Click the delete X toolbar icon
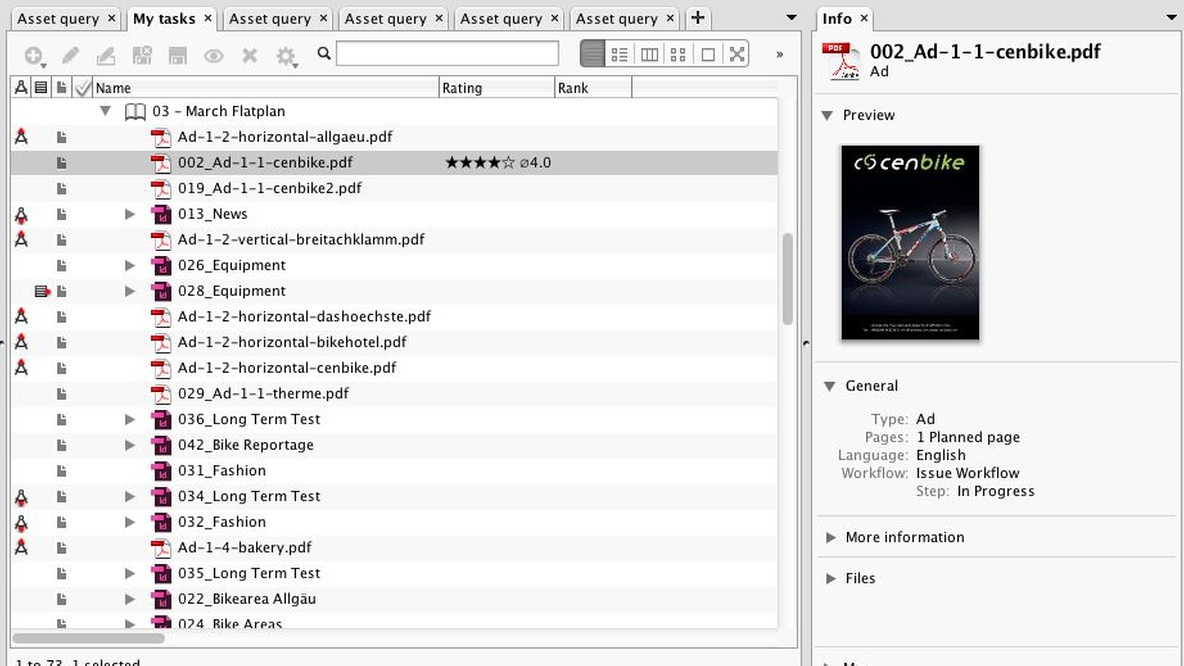 [250, 55]
